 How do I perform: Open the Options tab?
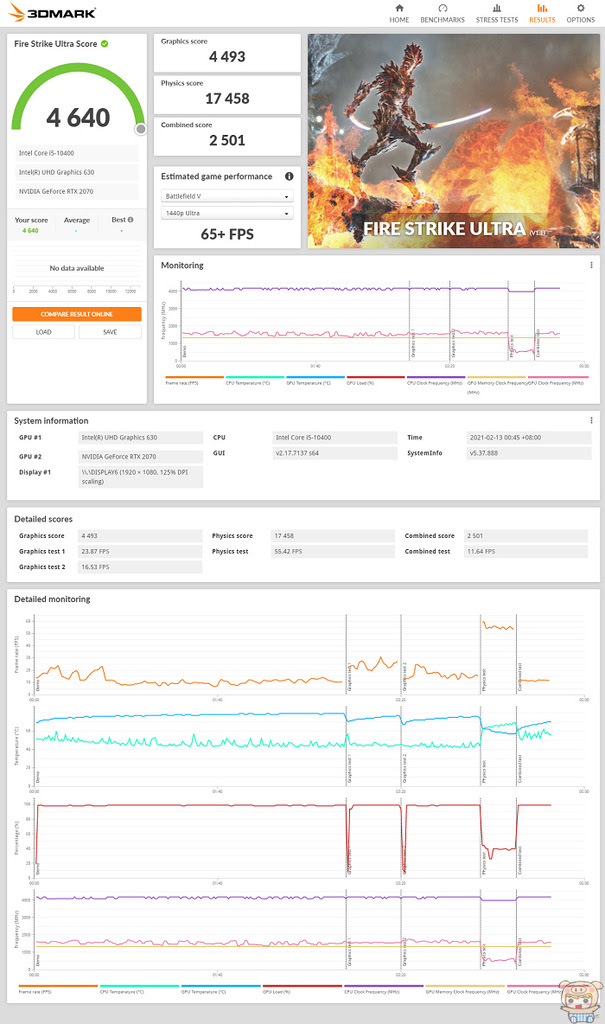(580, 14)
